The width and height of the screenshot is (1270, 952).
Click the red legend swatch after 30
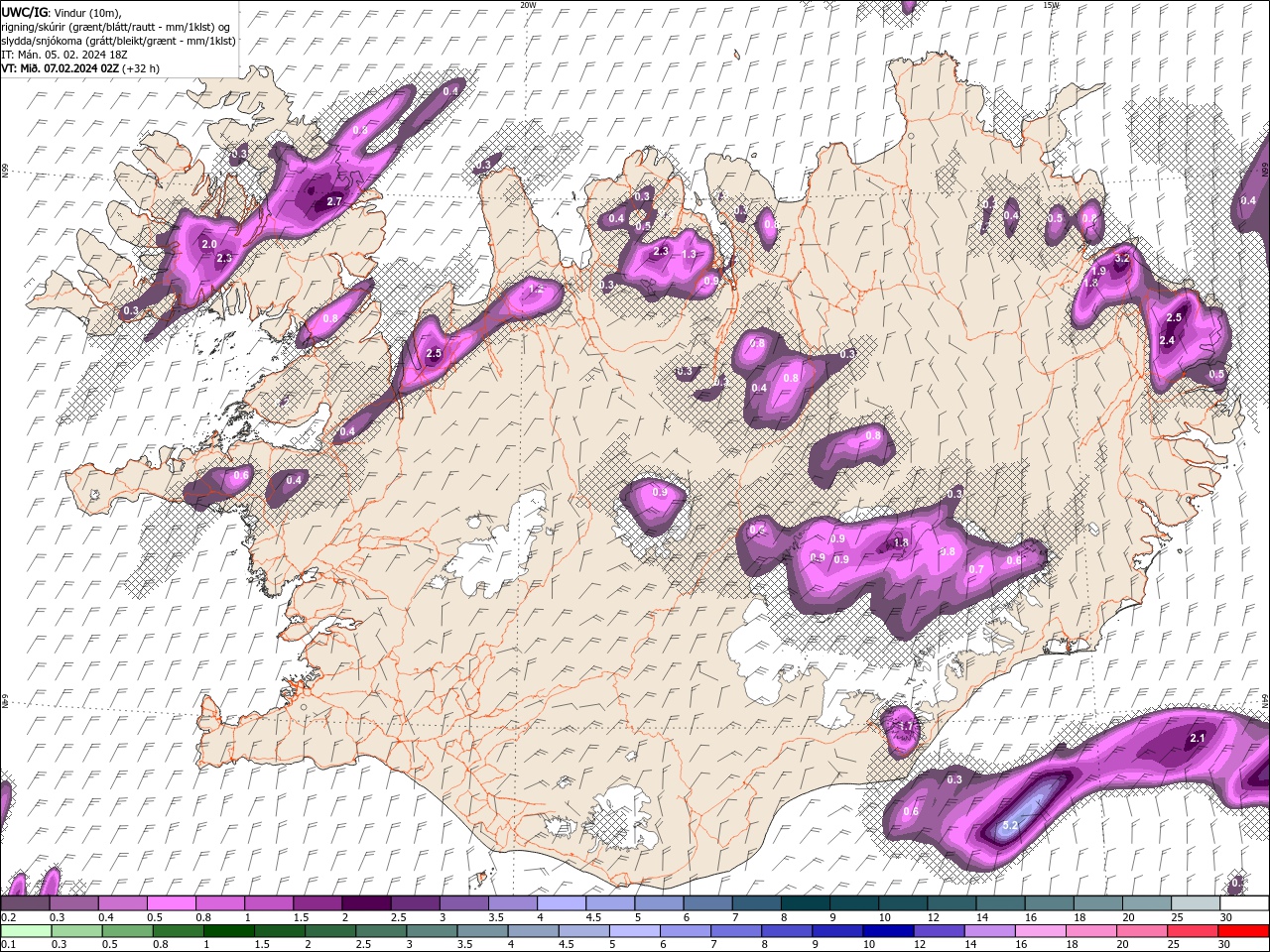click(x=1244, y=931)
